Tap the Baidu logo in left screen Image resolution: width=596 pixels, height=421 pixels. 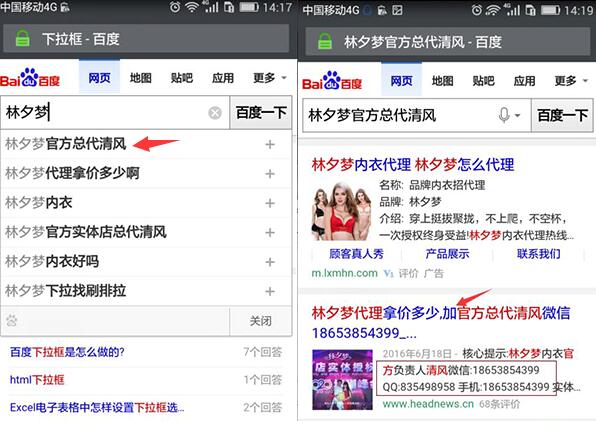30,78
